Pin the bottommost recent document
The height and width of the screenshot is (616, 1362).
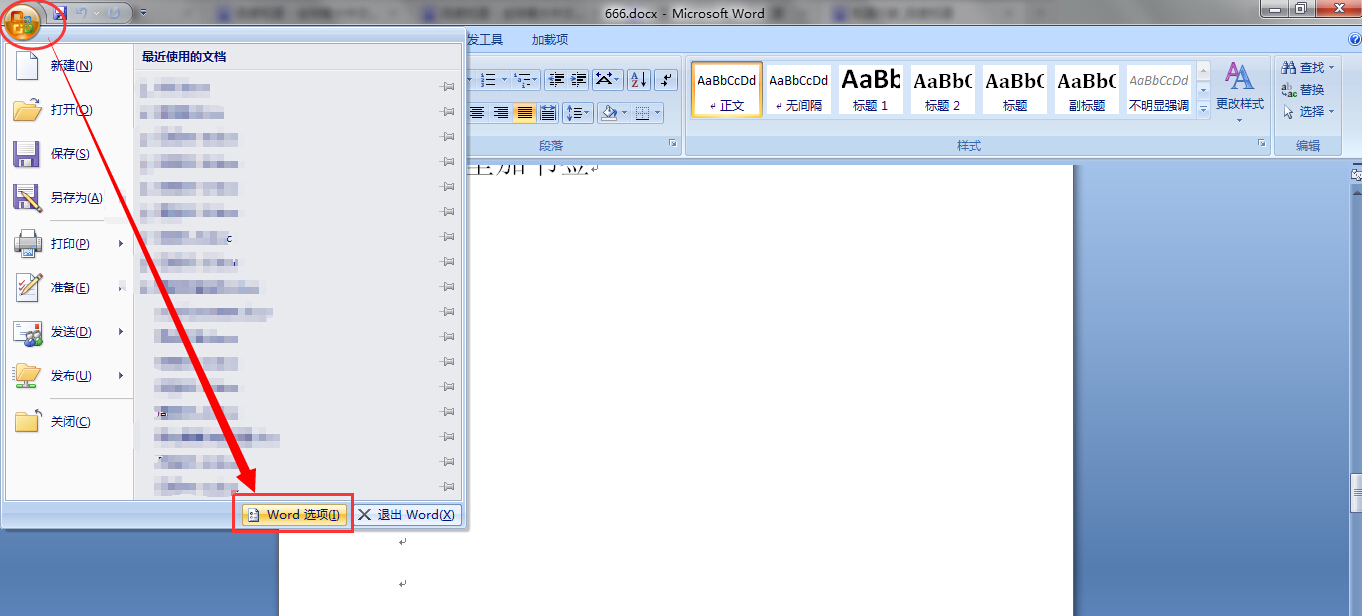(x=447, y=487)
